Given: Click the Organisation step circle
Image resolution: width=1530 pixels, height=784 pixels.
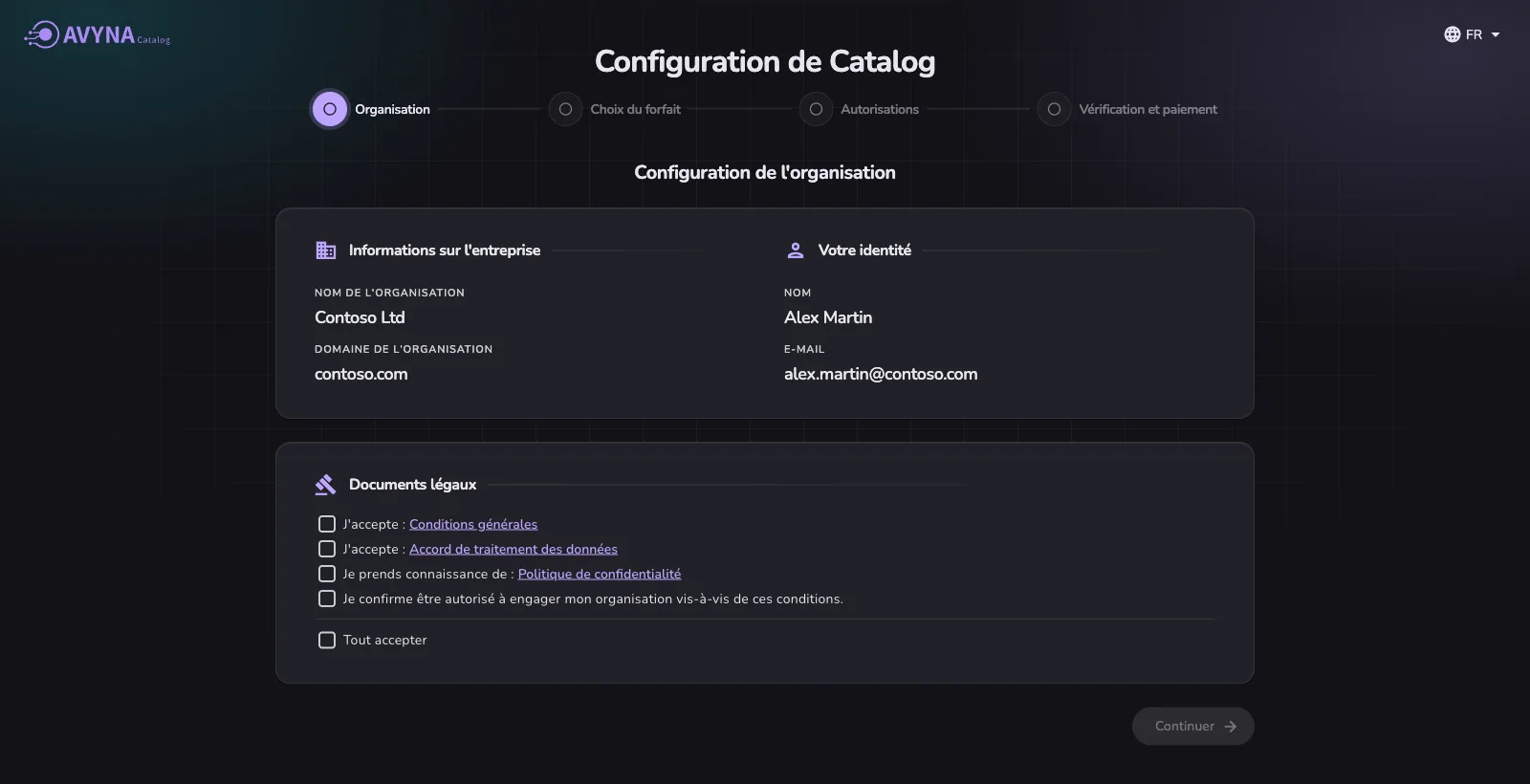Looking at the screenshot, I should [330, 109].
